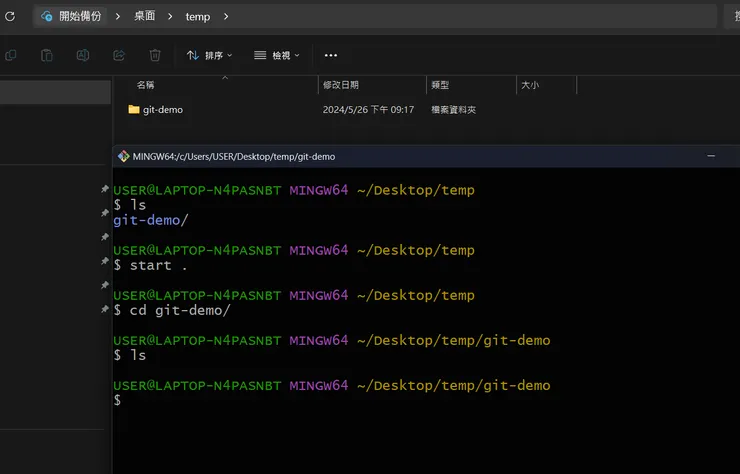Click the Share icon in the toolbar
740x474 pixels.
(119, 55)
